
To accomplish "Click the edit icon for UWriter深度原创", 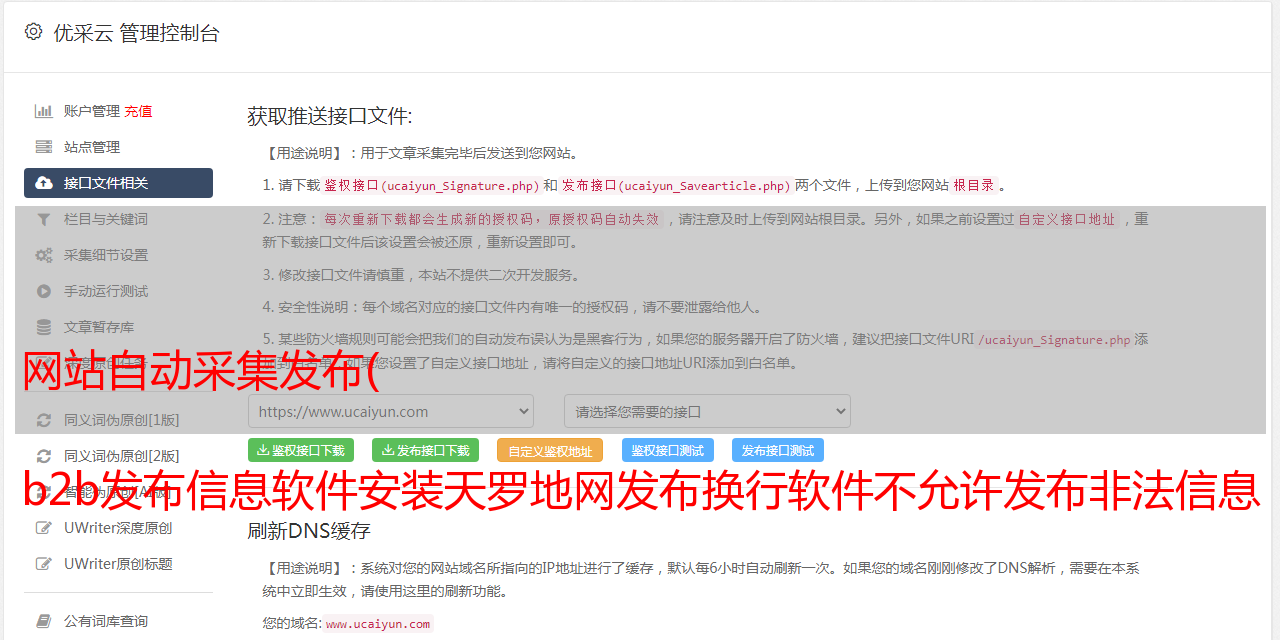I will pyautogui.click(x=44, y=528).
